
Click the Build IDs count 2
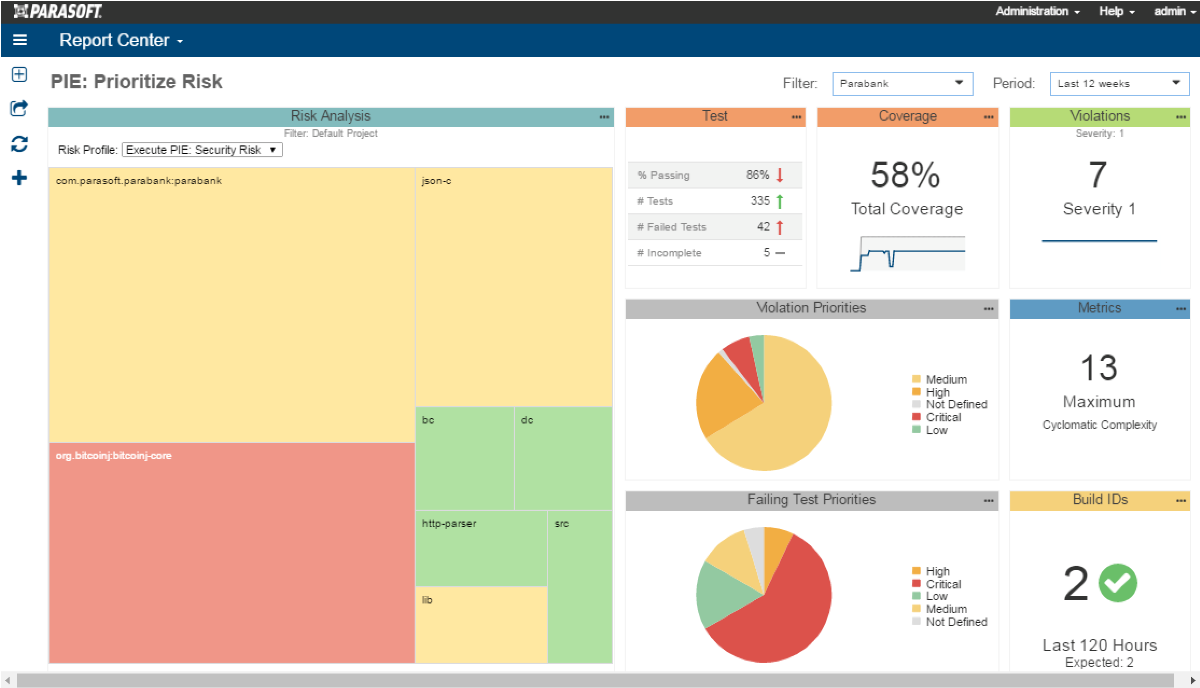point(1075,583)
